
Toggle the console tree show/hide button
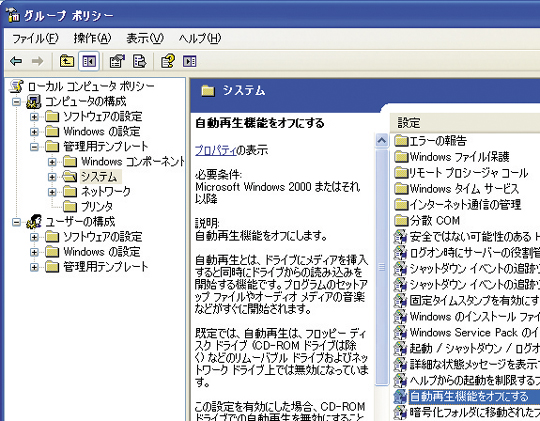coord(89,61)
